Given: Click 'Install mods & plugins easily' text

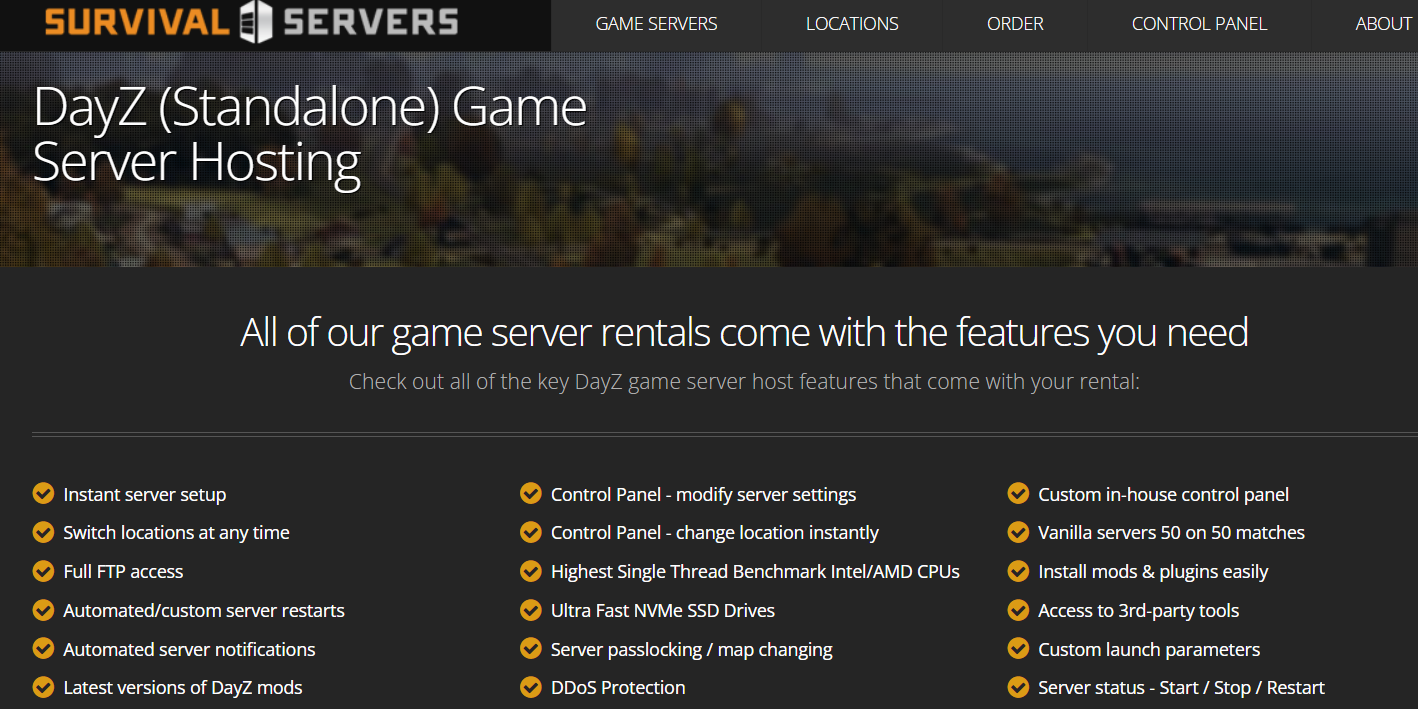Looking at the screenshot, I should 1153,572.
